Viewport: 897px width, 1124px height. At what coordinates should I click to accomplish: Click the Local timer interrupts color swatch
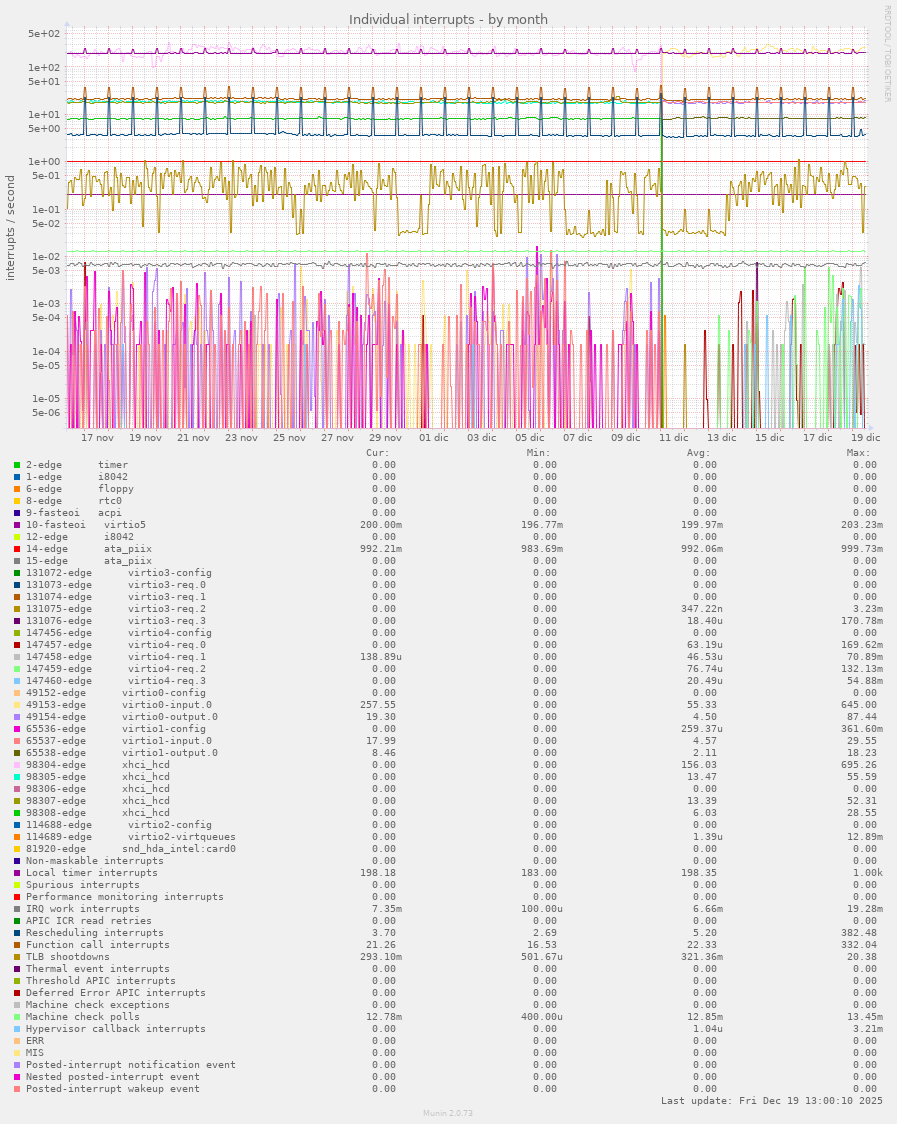pyautogui.click(x=17, y=873)
